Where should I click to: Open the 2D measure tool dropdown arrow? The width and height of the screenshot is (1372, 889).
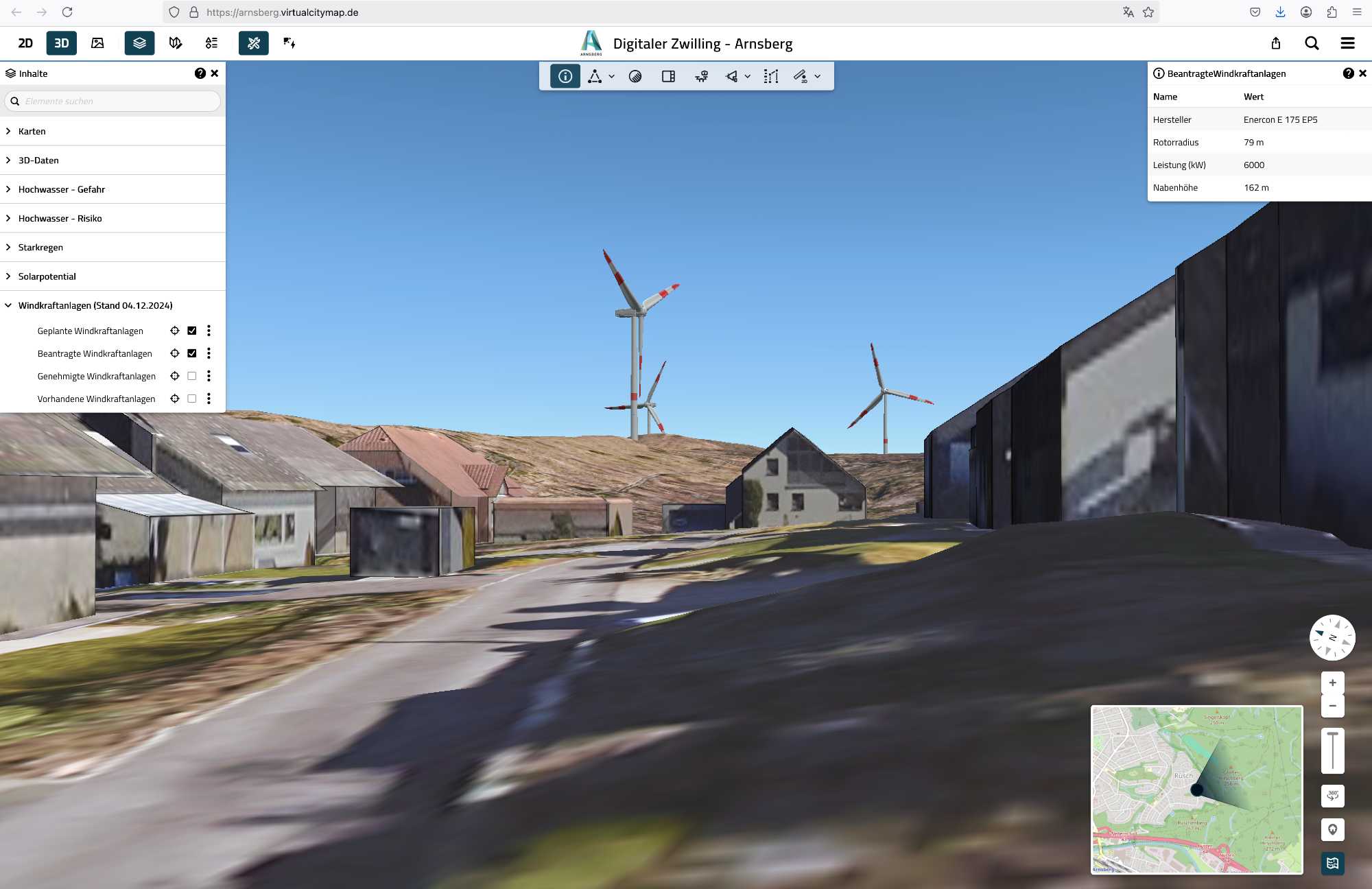coord(818,77)
